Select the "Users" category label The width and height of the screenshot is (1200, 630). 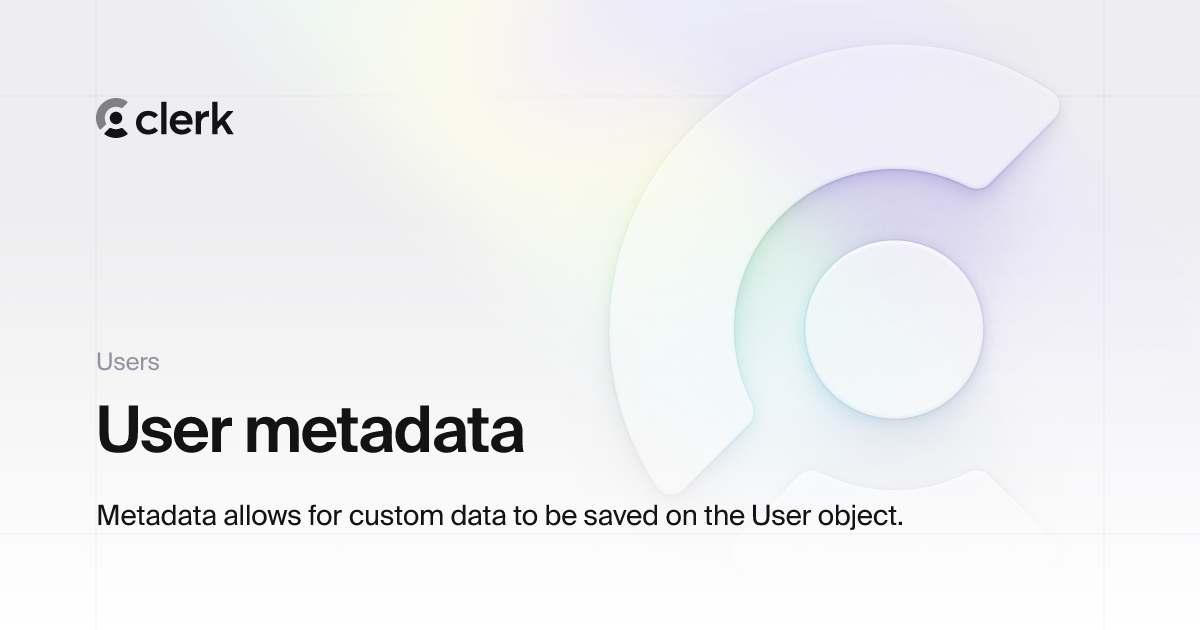(x=128, y=362)
